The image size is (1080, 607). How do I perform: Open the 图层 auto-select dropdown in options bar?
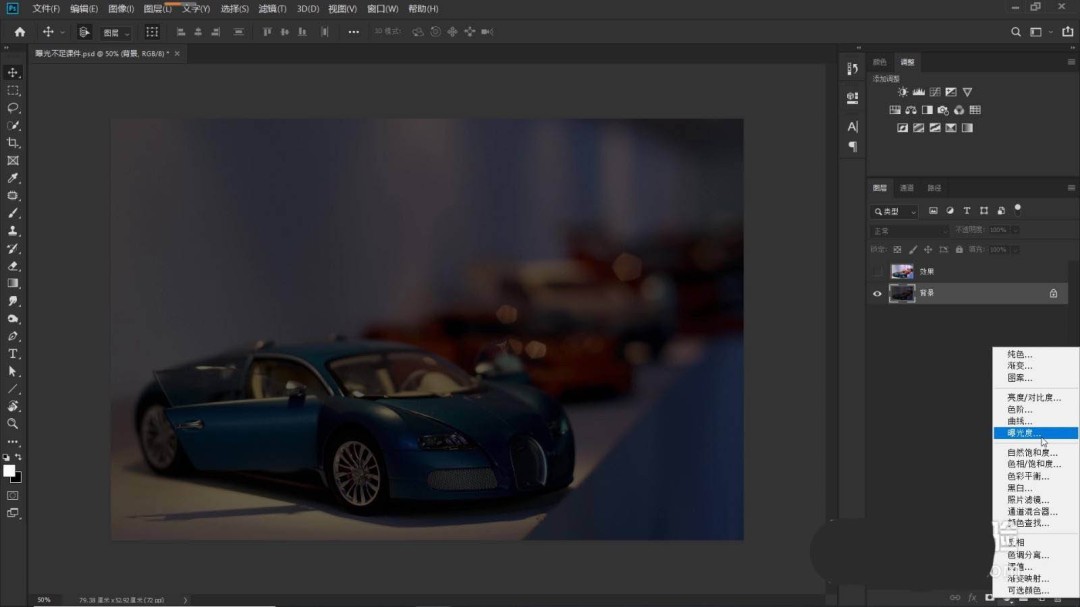tap(116, 32)
